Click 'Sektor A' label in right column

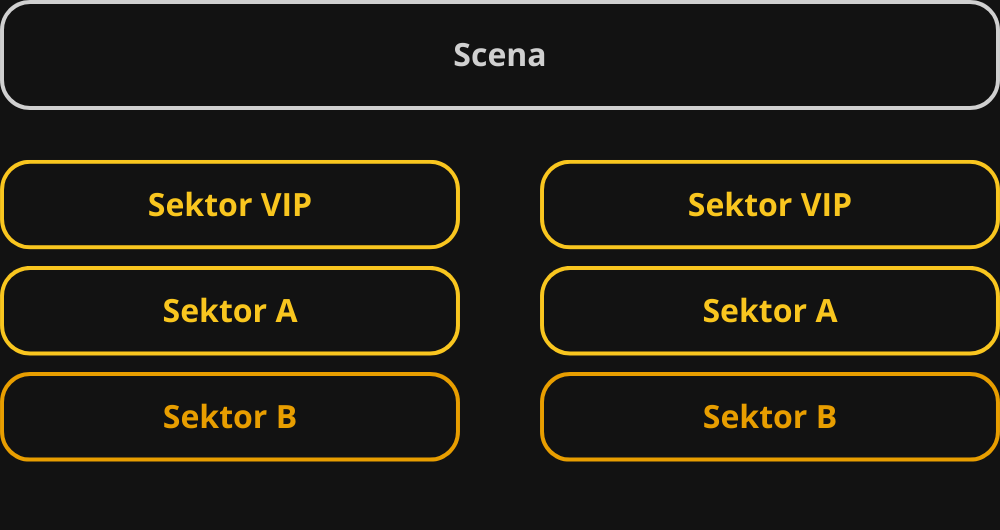[770, 311]
